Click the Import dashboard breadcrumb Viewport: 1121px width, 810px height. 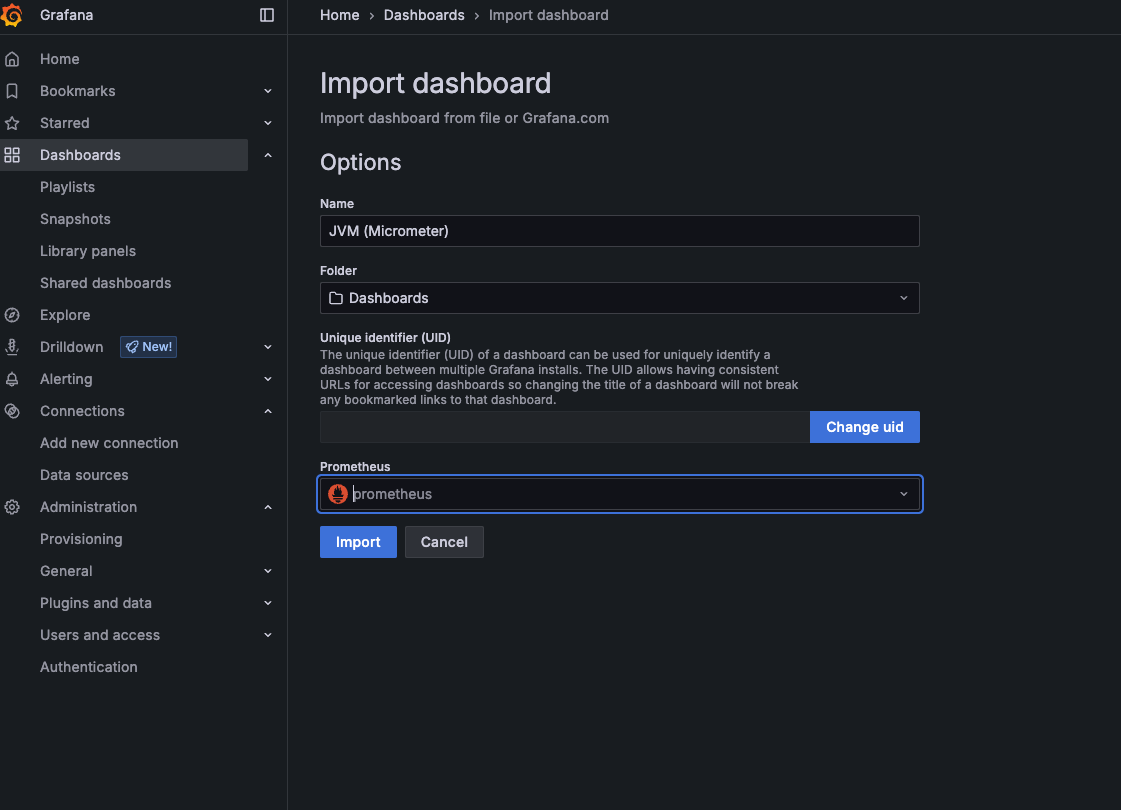[548, 15]
